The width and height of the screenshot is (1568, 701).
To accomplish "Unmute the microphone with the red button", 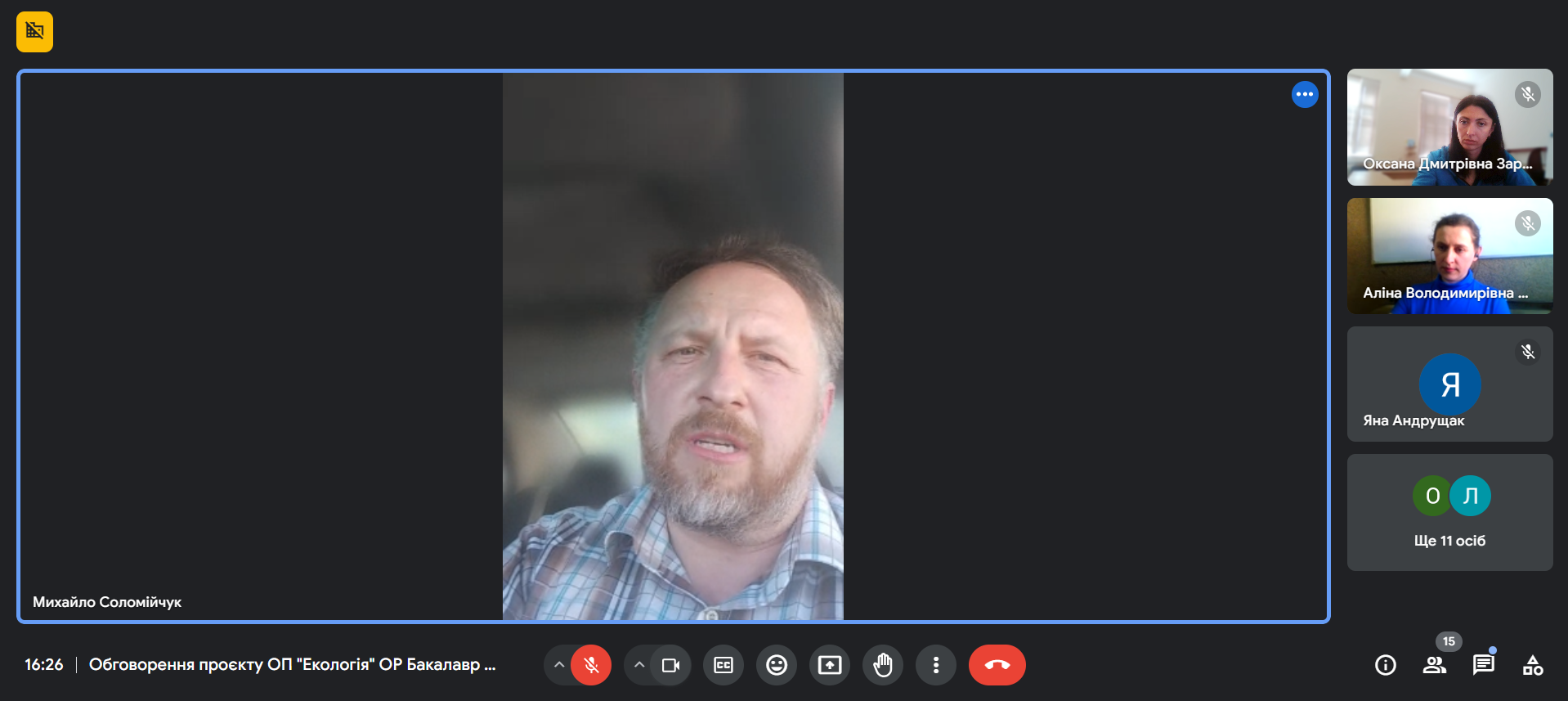I will pyautogui.click(x=591, y=665).
